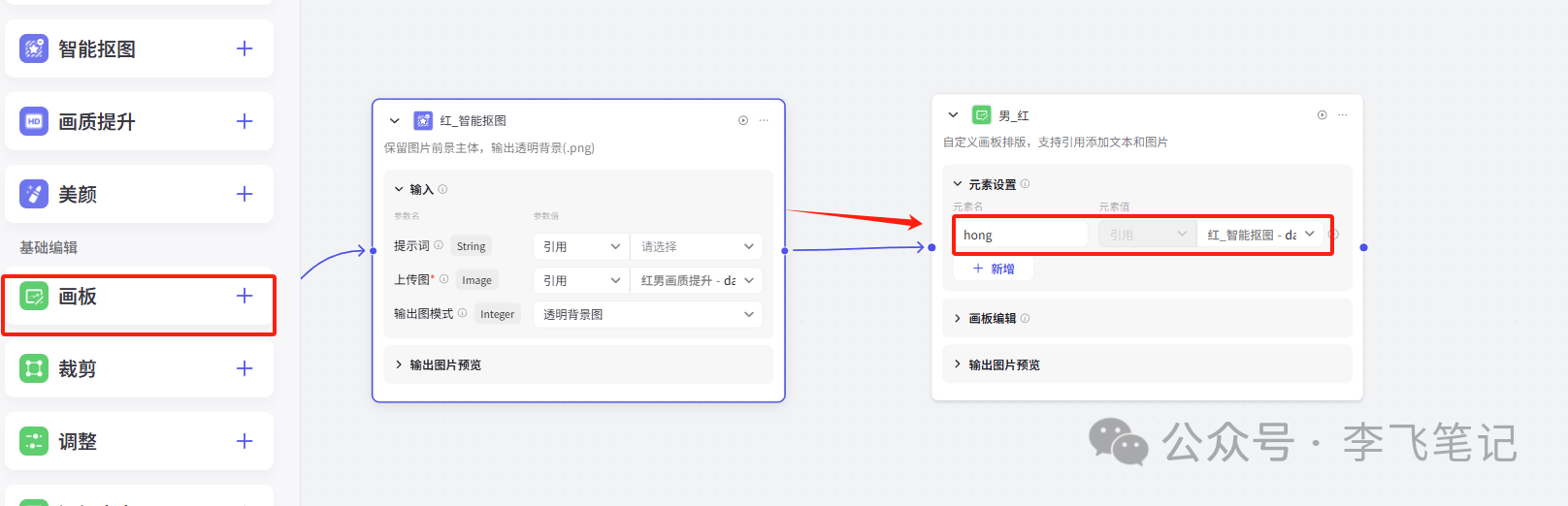
Task: Click the 男_红 node type icon
Action: click(x=982, y=114)
